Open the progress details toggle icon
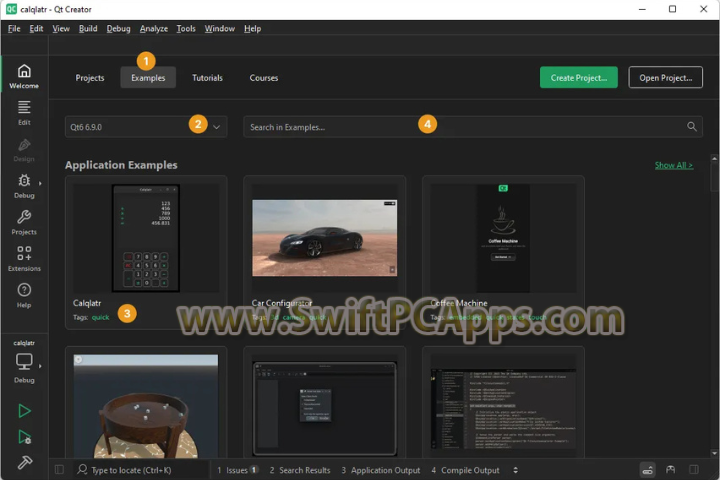The image size is (720, 480). pyautogui.click(x=647, y=470)
